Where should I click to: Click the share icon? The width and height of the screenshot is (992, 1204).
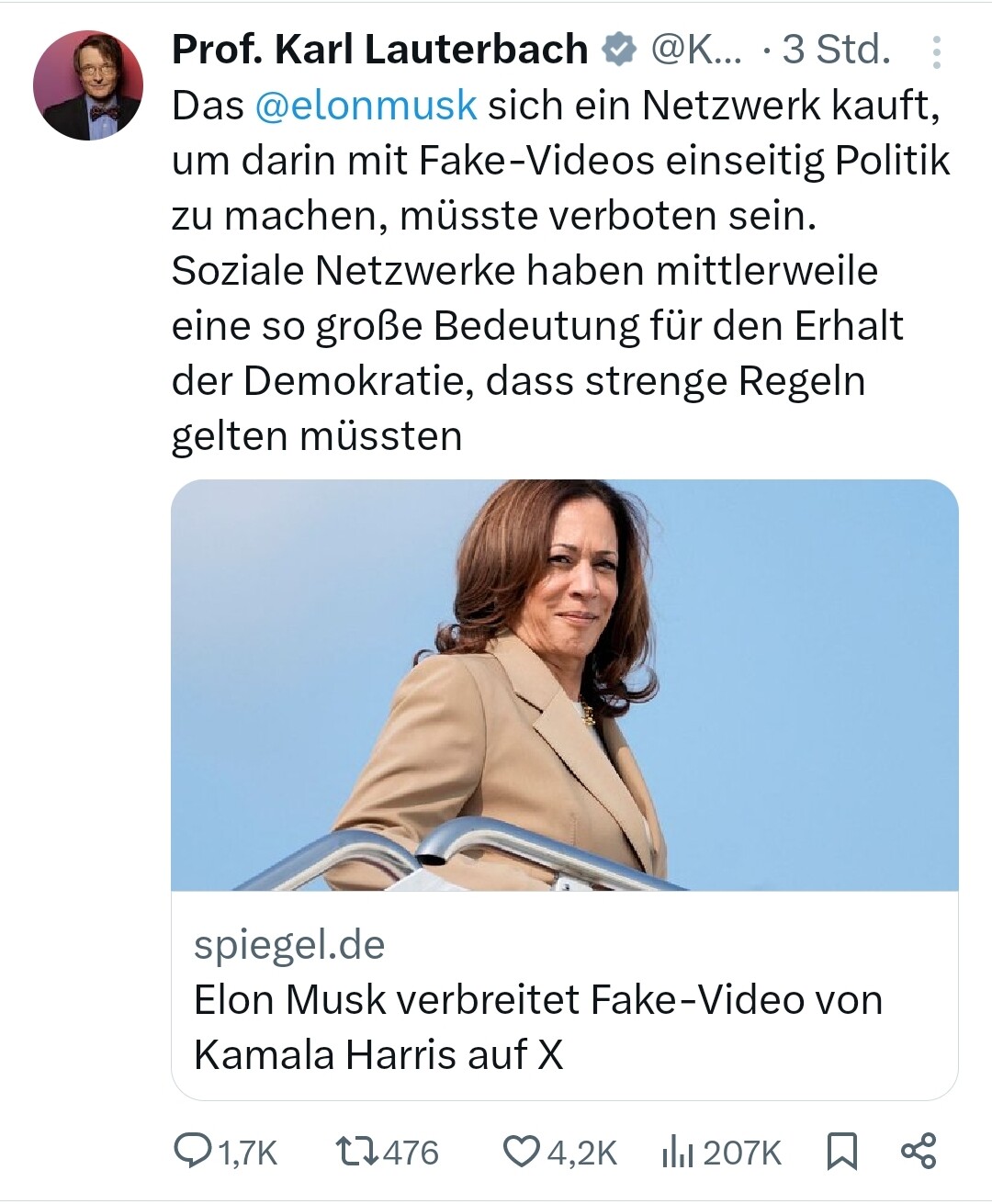pyautogui.click(x=918, y=1151)
